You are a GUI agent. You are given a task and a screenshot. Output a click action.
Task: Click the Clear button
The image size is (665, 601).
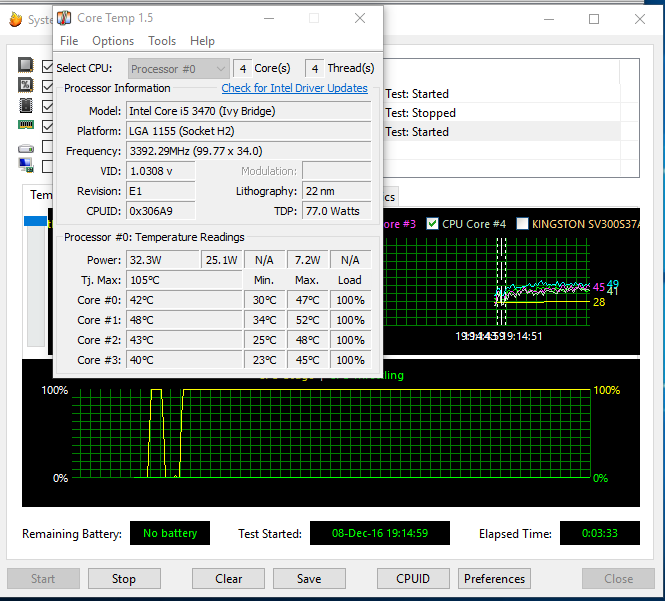229,579
